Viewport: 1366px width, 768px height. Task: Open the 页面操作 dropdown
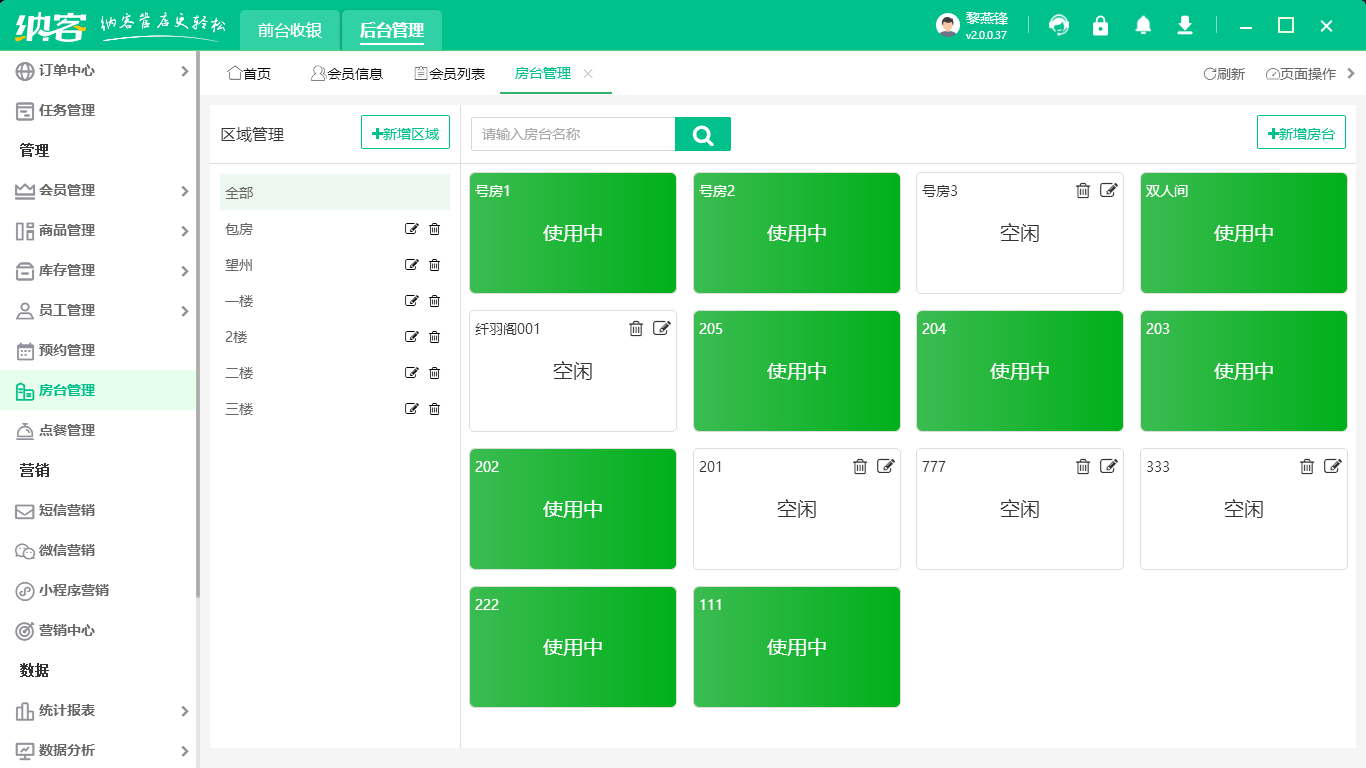[x=1301, y=74]
